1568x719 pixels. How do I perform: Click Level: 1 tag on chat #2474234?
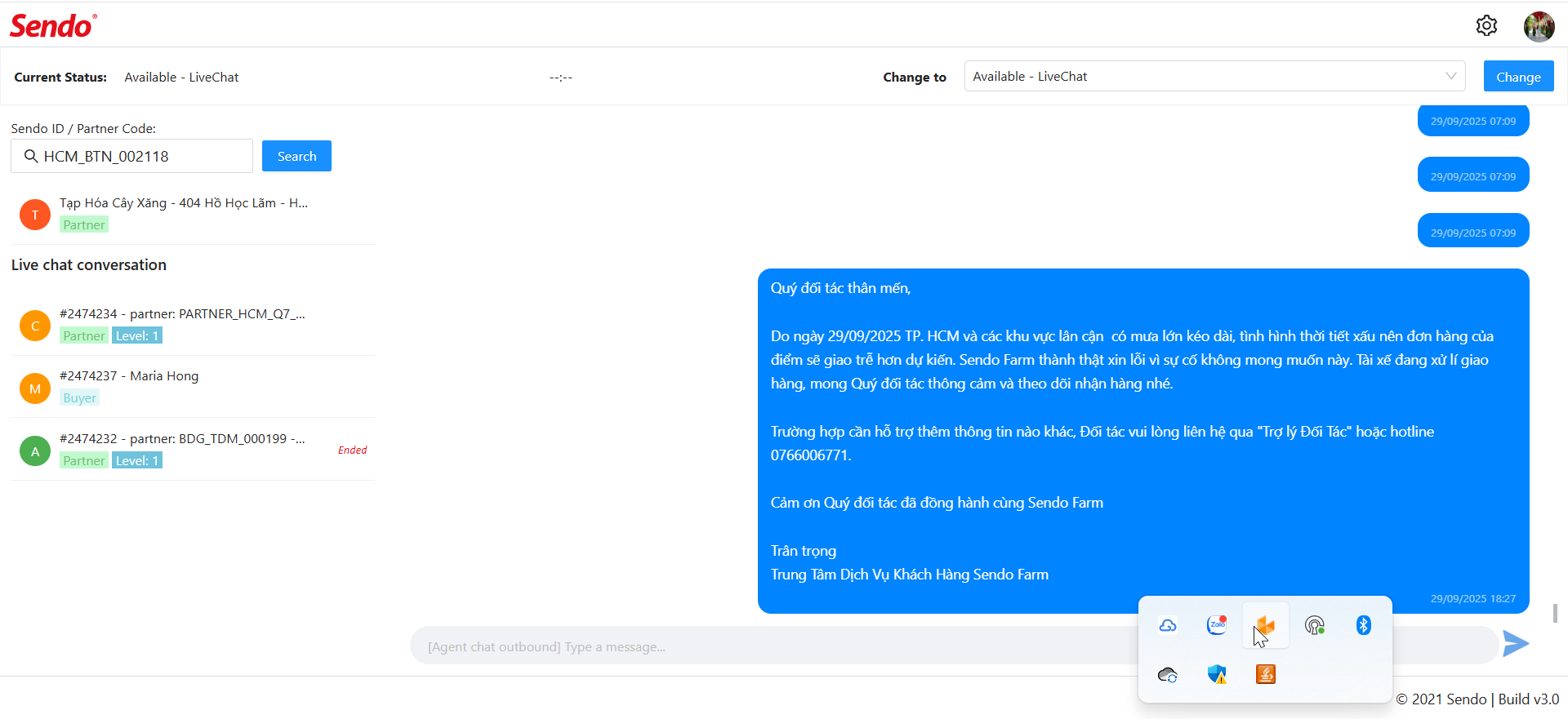click(137, 335)
